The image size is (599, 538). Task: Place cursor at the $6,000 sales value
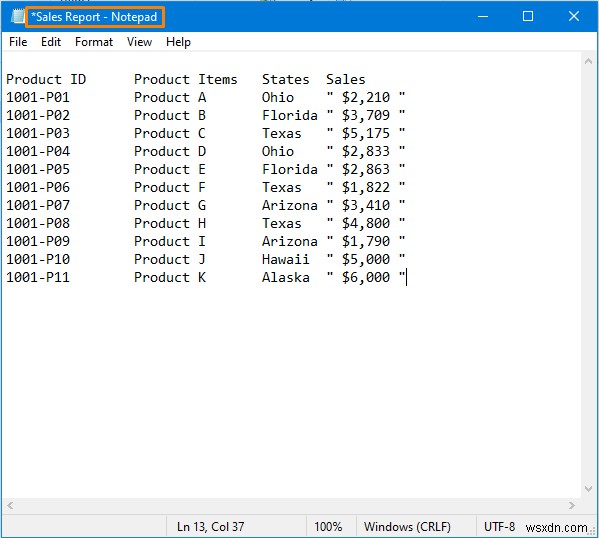366,277
